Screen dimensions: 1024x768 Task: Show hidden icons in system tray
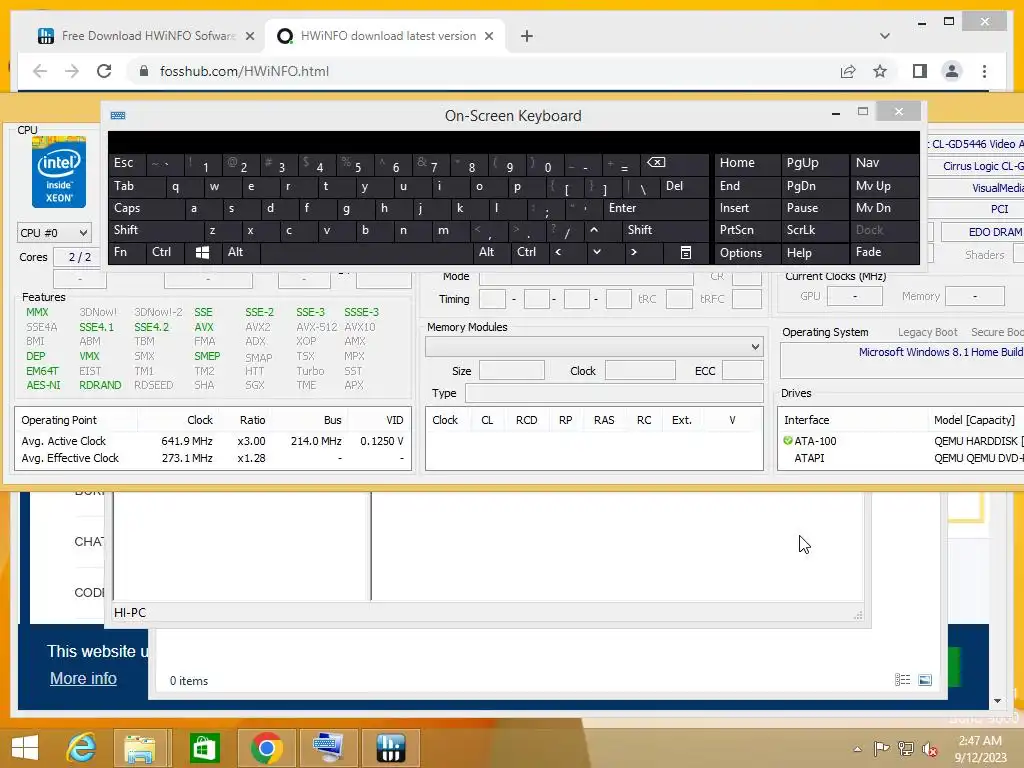tap(857, 749)
